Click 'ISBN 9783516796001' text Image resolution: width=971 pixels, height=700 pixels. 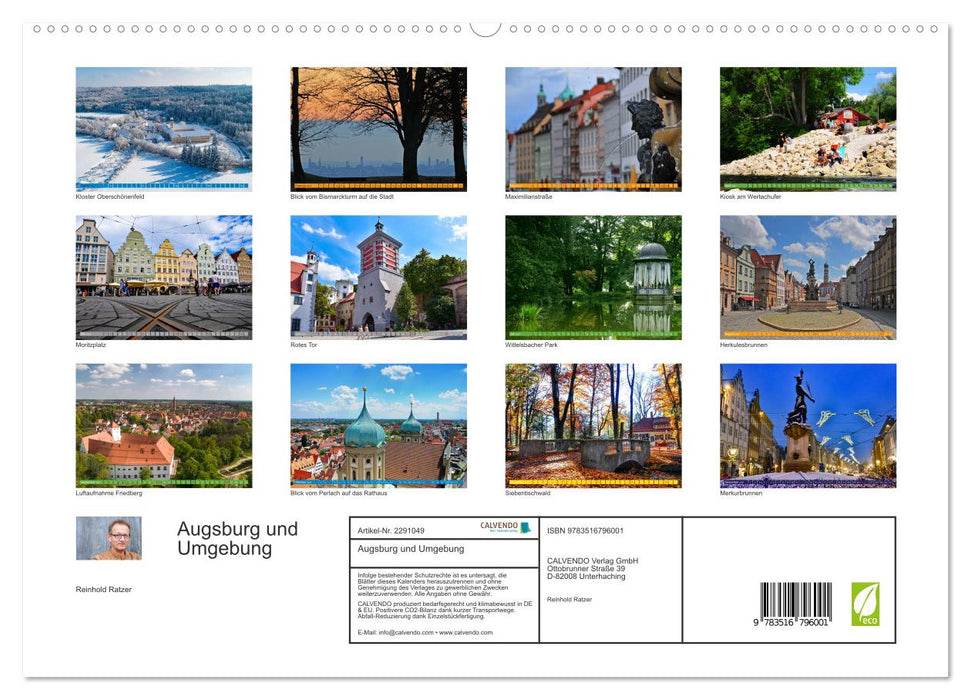(585, 531)
